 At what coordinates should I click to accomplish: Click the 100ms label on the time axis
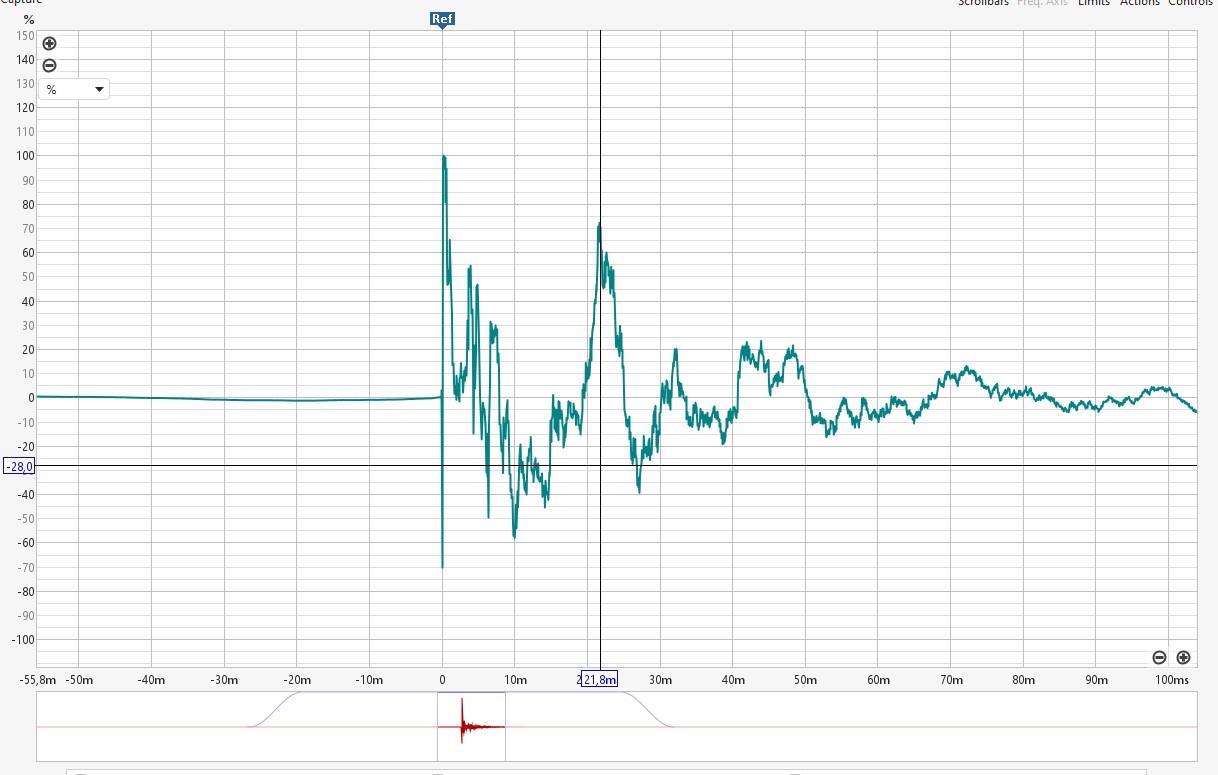1171,681
